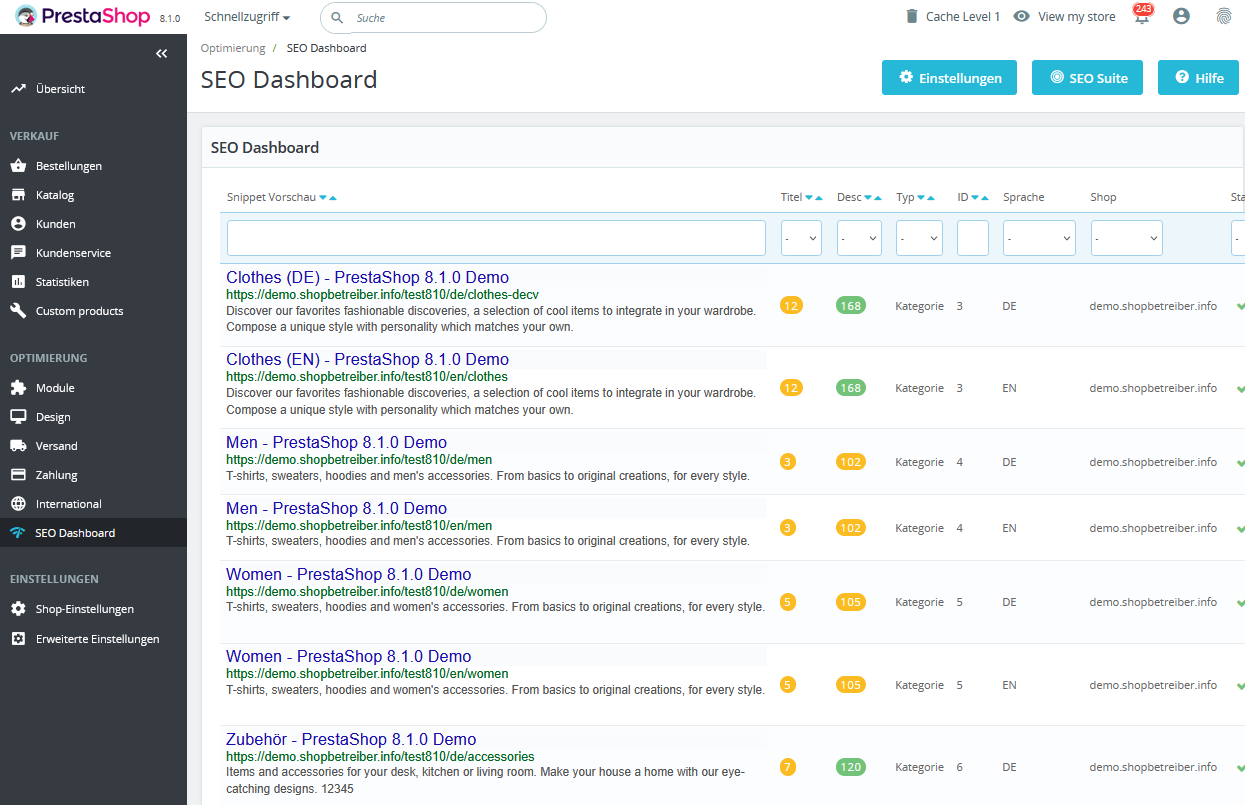Open notifications bell with 243 badge
Viewport: 1245px width, 805px height.
pyautogui.click(x=1142, y=16)
